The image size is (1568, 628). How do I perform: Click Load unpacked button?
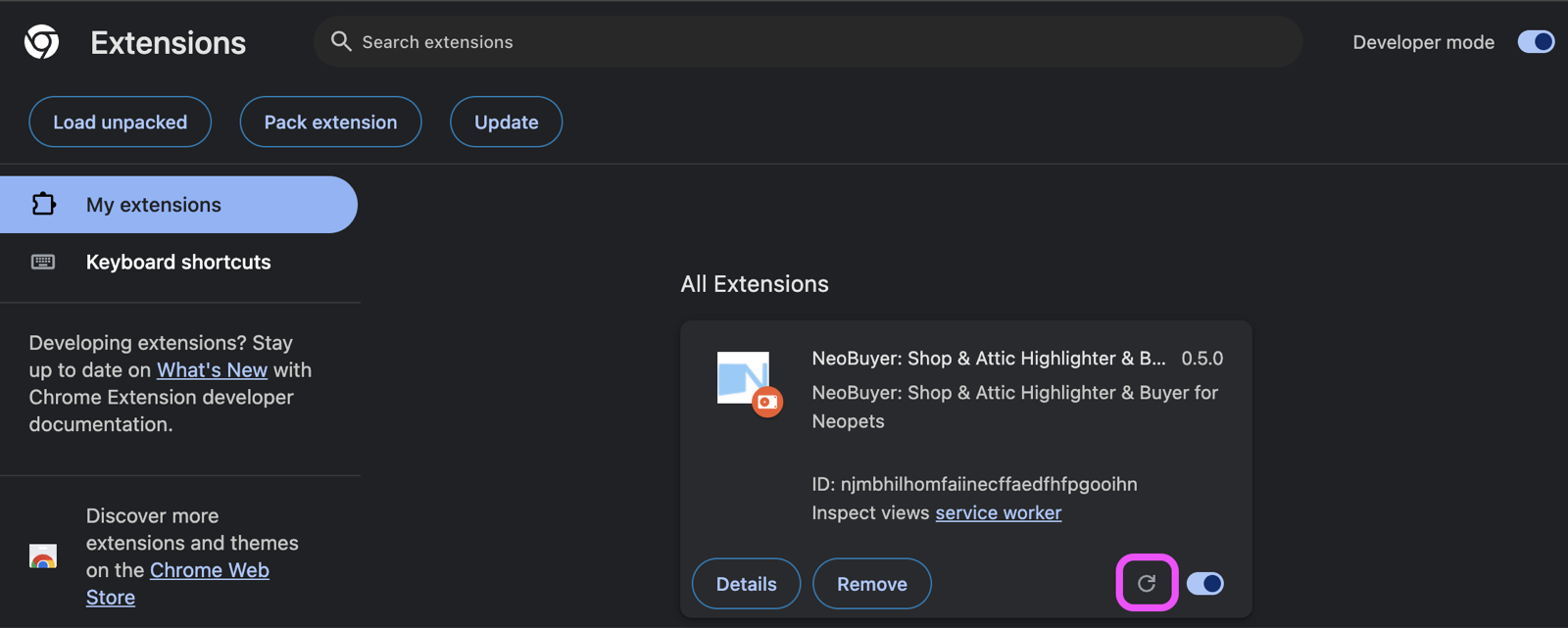[121, 122]
